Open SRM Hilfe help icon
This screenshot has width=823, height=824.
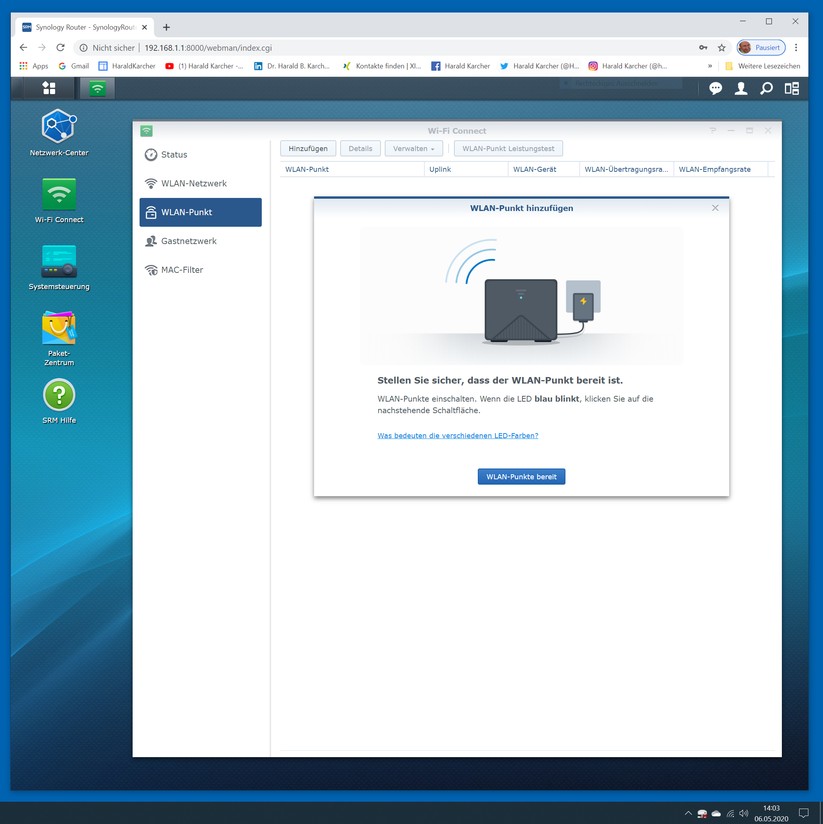[x=58, y=395]
